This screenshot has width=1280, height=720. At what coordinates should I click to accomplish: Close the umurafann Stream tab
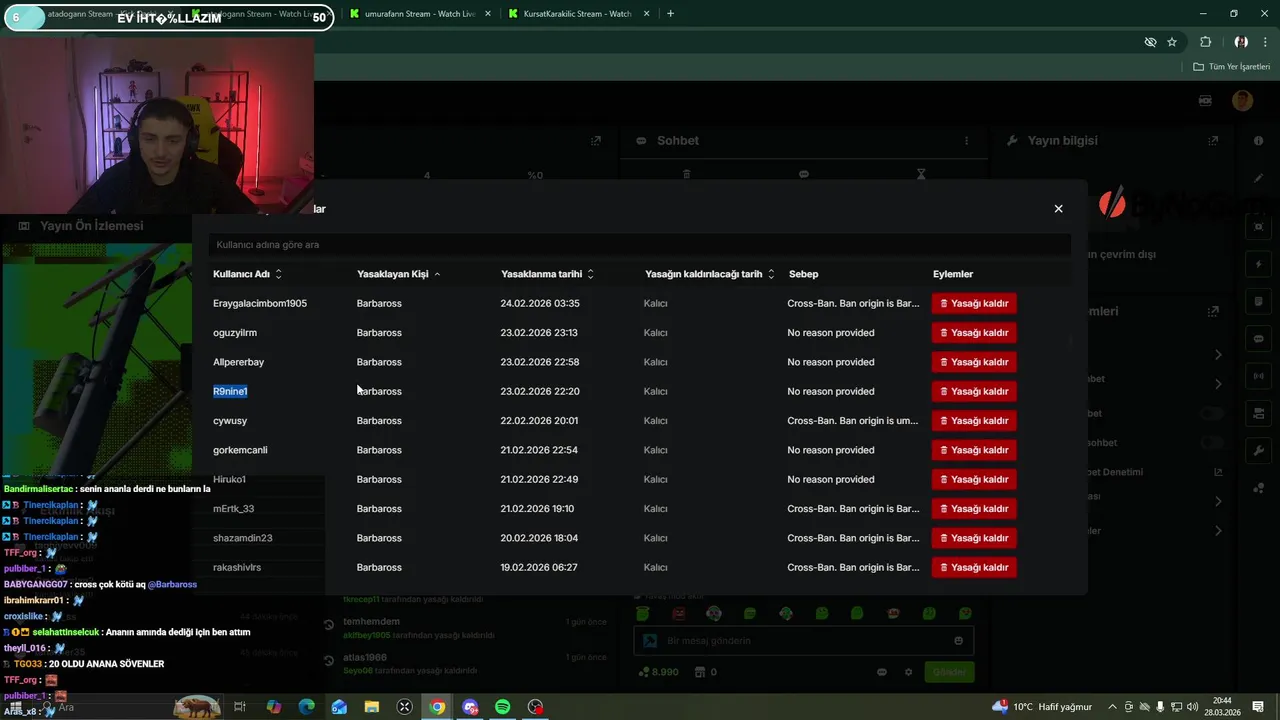(x=489, y=14)
